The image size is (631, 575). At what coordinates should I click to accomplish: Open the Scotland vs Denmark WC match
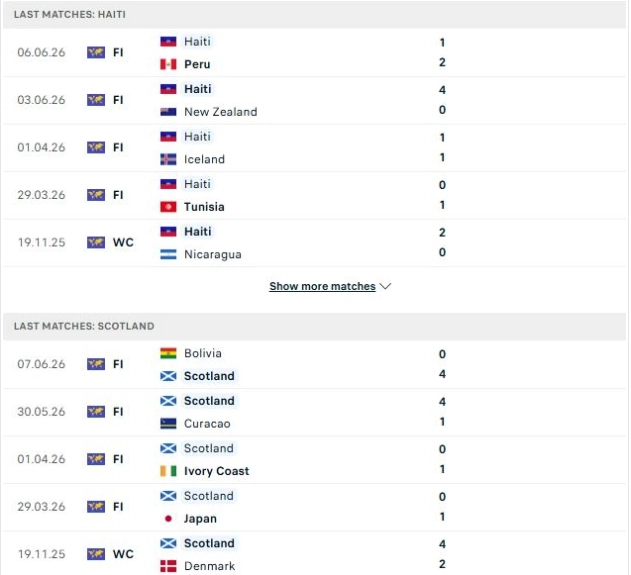click(314, 554)
